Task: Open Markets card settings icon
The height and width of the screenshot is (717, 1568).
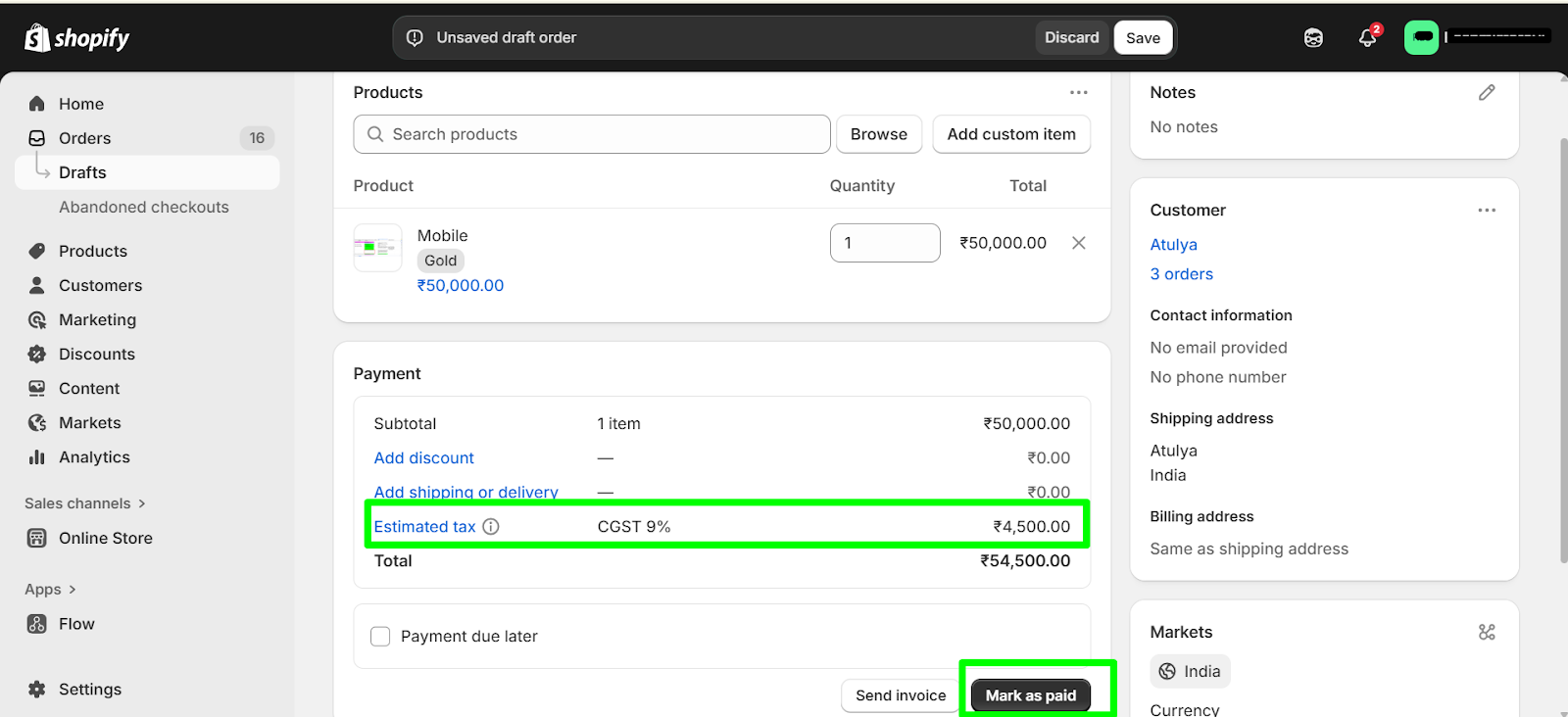Action: (x=1486, y=633)
